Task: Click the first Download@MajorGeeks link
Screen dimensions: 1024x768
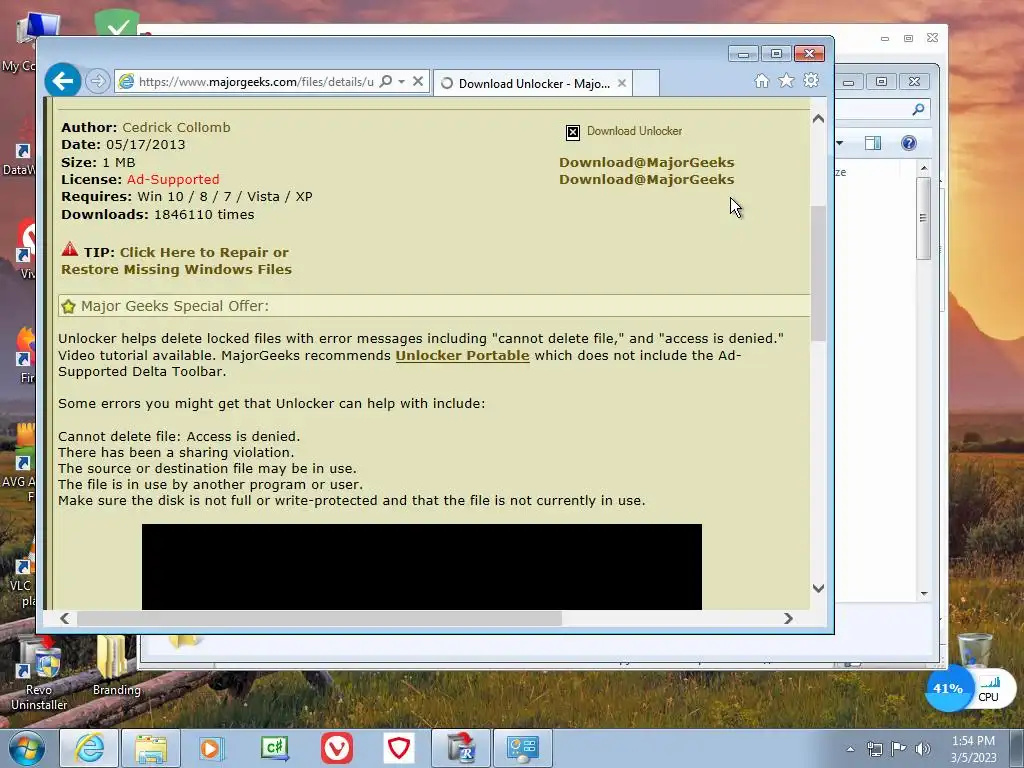Action: pos(647,163)
